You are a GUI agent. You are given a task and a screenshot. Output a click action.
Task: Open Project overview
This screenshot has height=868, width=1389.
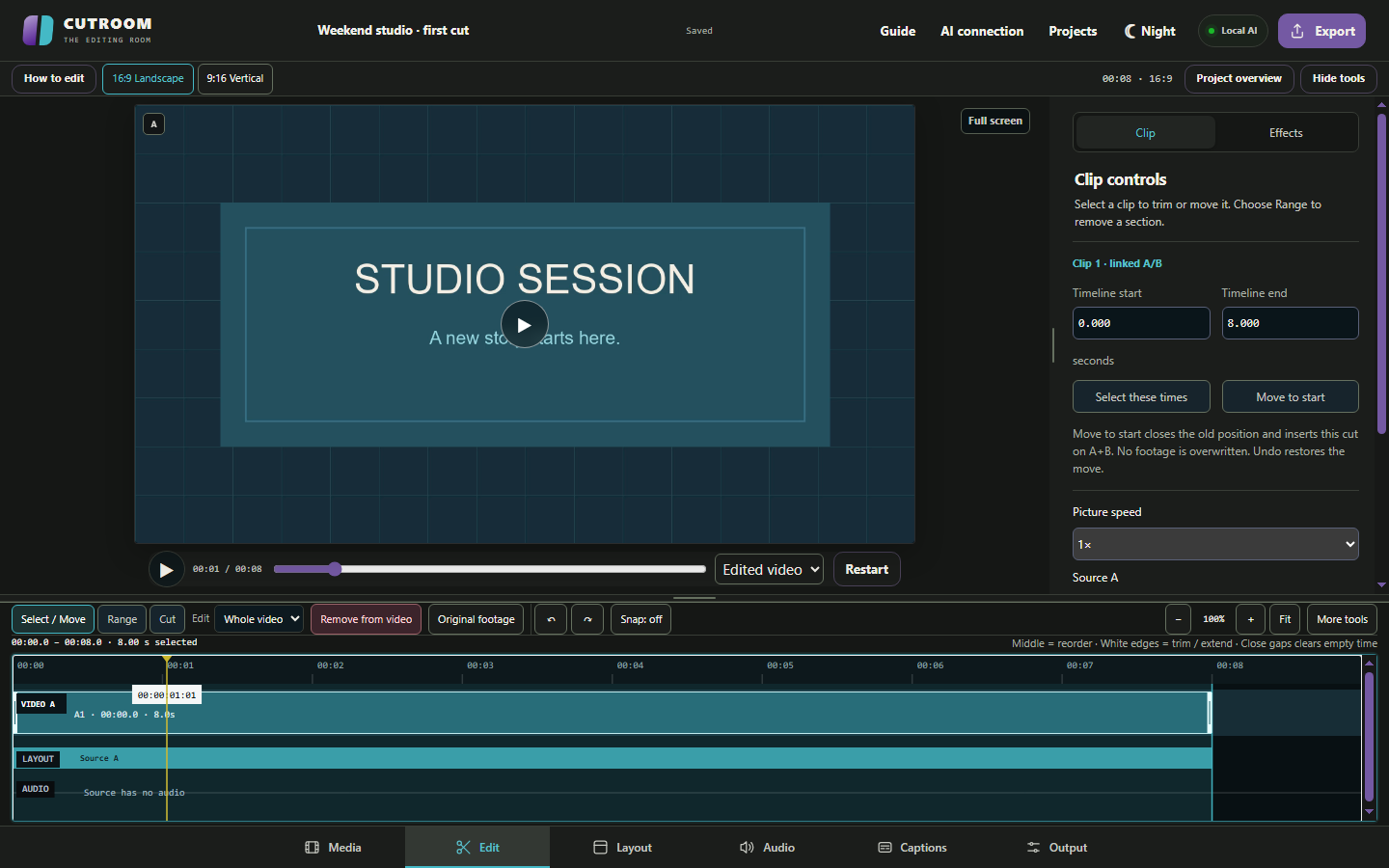[x=1239, y=79]
